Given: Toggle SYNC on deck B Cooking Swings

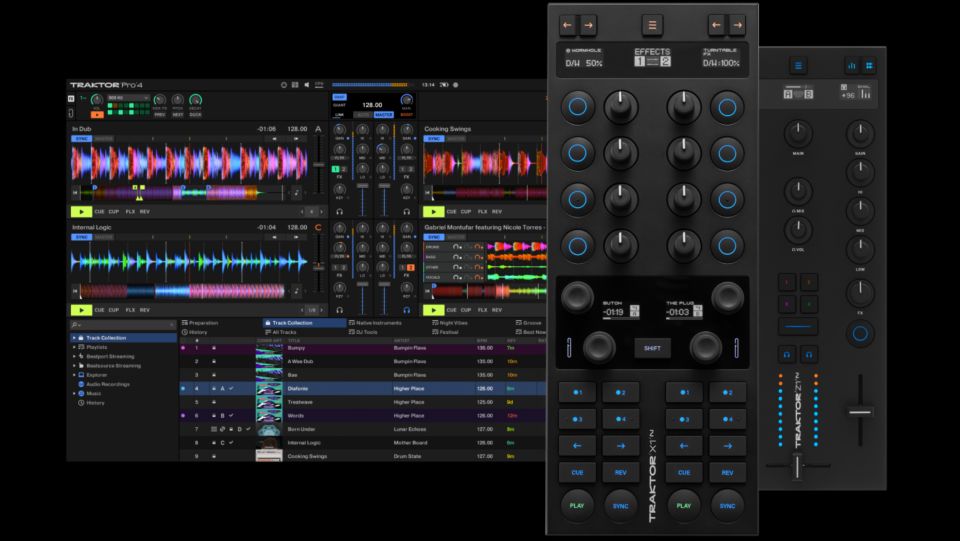Looking at the screenshot, I should click(x=433, y=139).
